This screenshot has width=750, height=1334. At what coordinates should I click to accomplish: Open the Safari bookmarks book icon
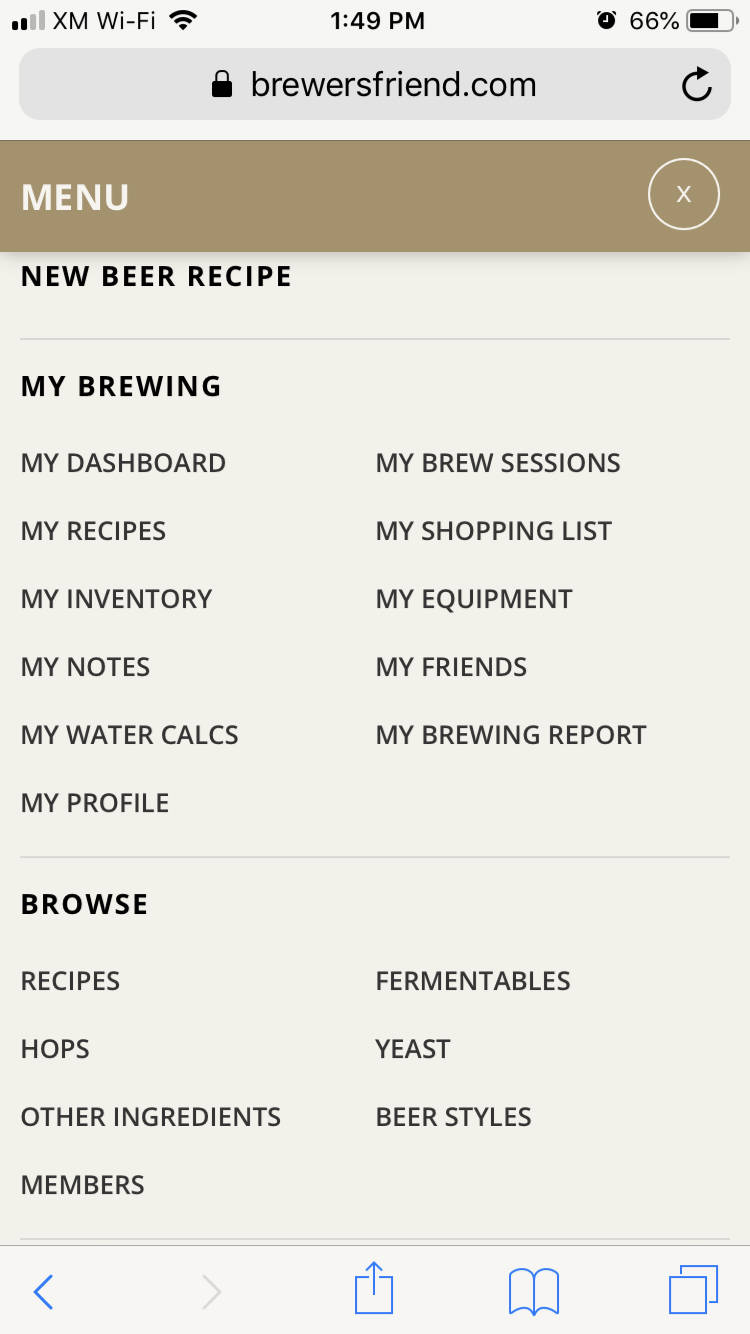coord(534,1291)
